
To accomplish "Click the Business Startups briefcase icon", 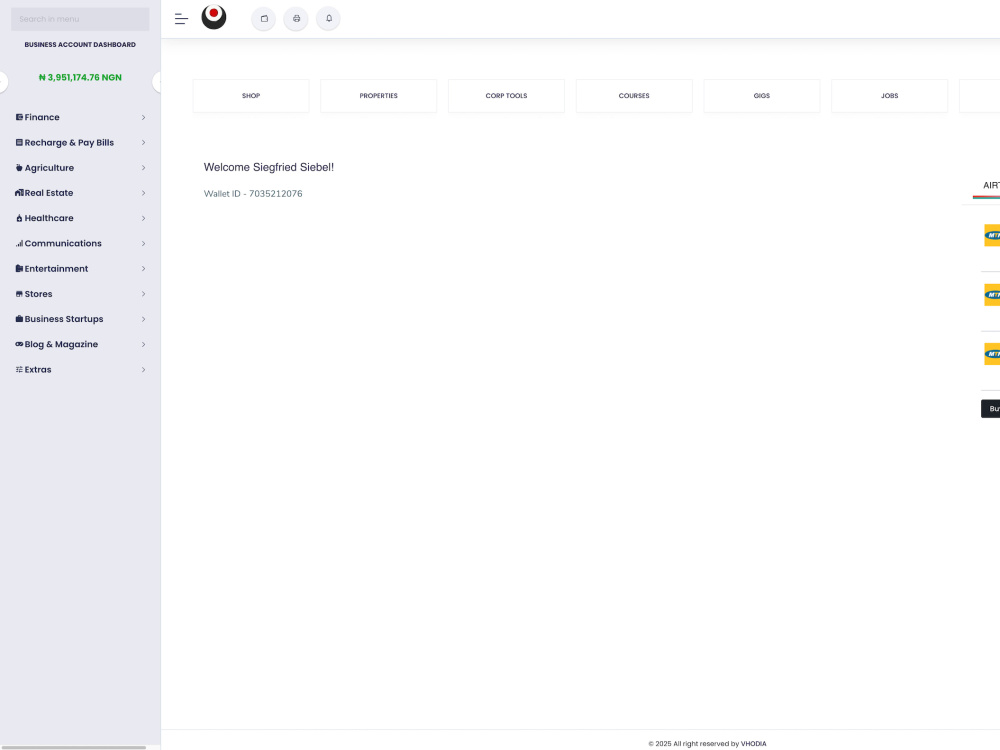I will 19,319.
